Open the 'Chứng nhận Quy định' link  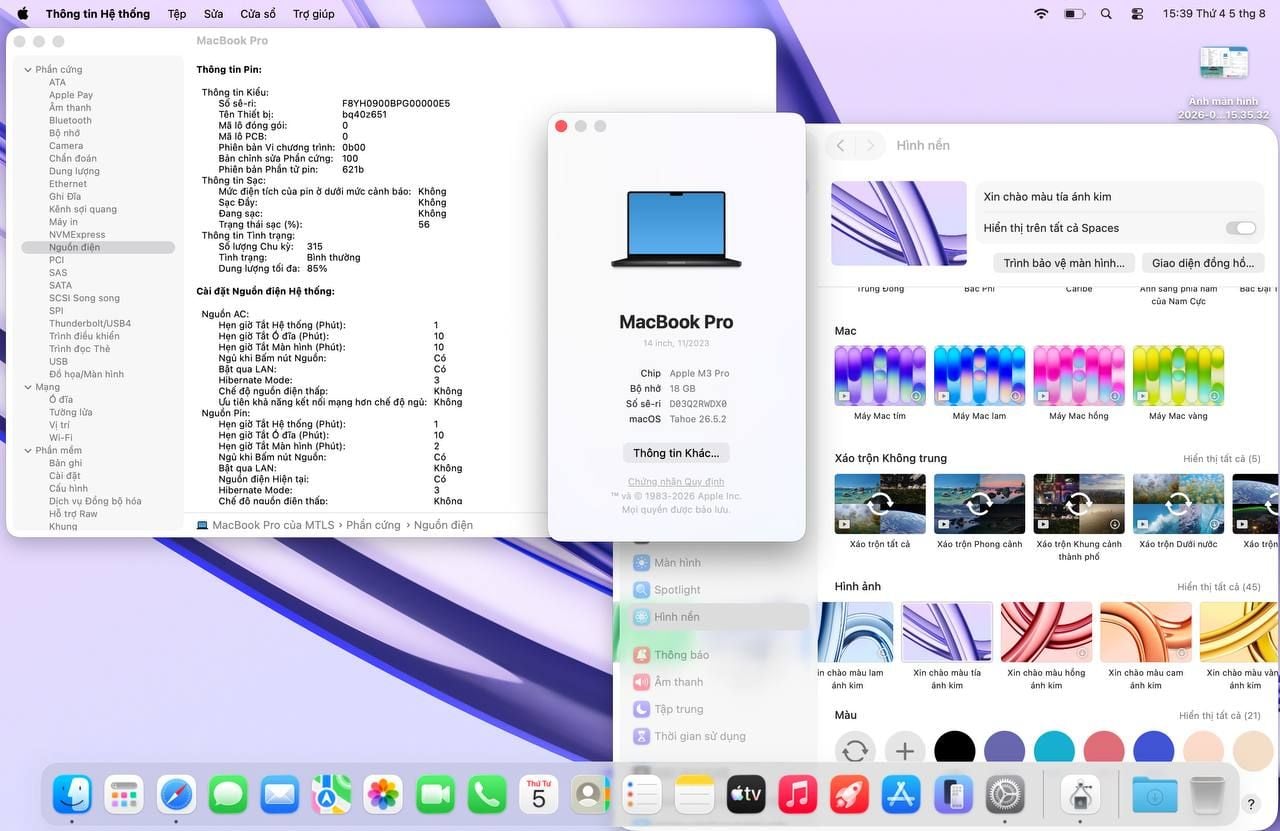(x=676, y=482)
